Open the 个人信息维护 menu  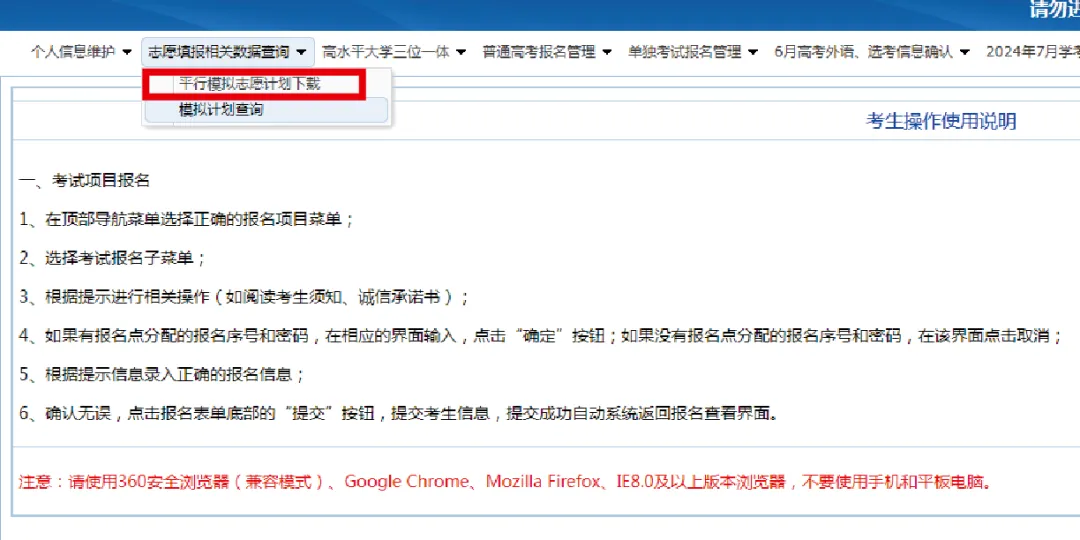point(73,52)
